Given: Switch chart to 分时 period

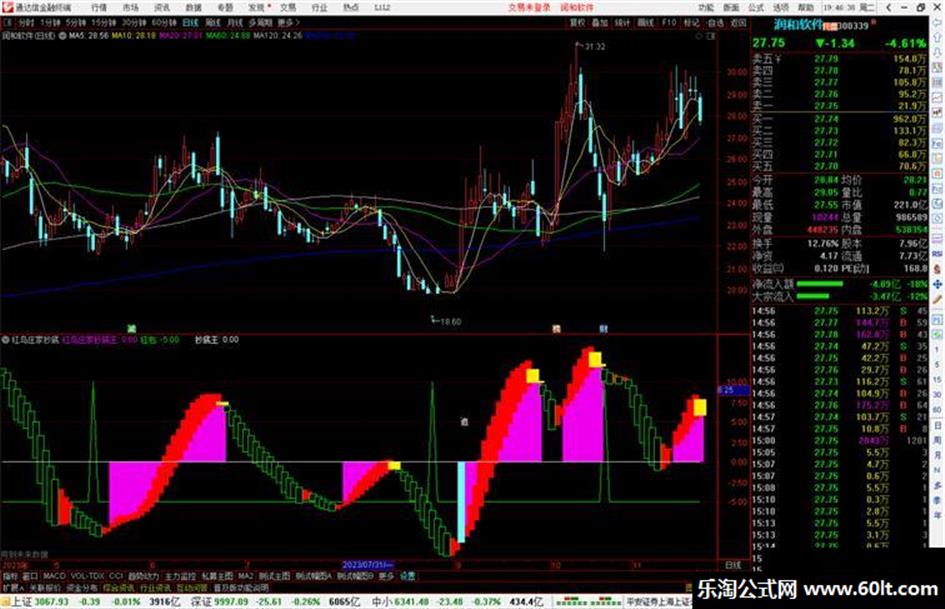Looking at the screenshot, I should (26, 22).
